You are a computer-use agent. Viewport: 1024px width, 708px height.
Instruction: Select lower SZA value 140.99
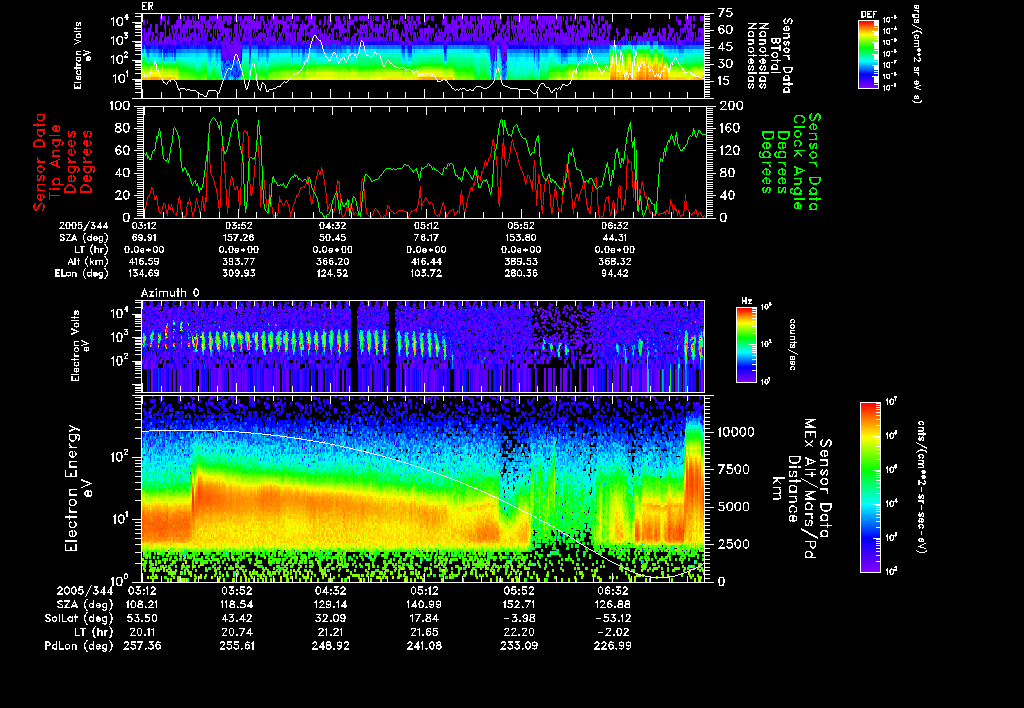click(x=424, y=604)
